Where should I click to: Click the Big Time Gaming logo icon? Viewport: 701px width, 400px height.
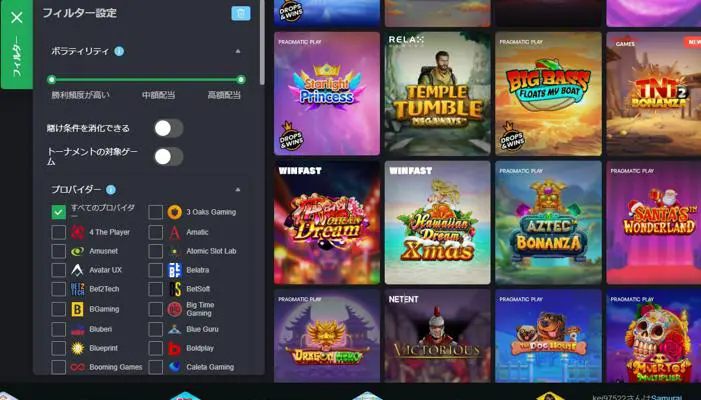pyautogui.click(x=174, y=309)
